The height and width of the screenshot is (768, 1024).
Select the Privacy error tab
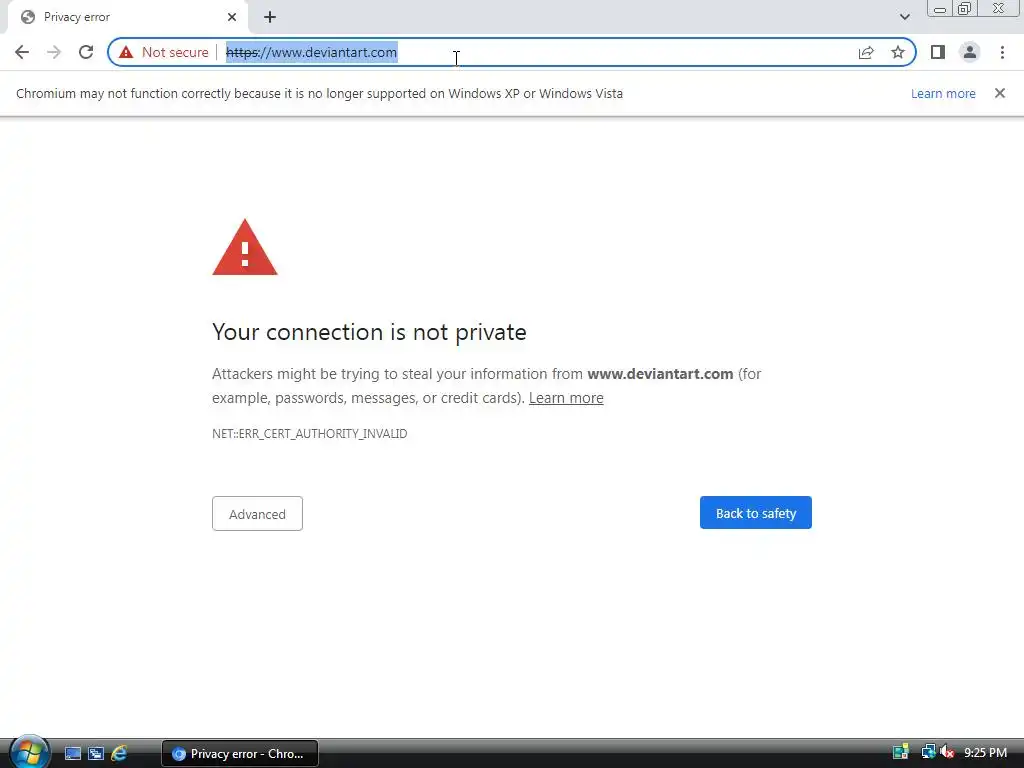(x=128, y=18)
